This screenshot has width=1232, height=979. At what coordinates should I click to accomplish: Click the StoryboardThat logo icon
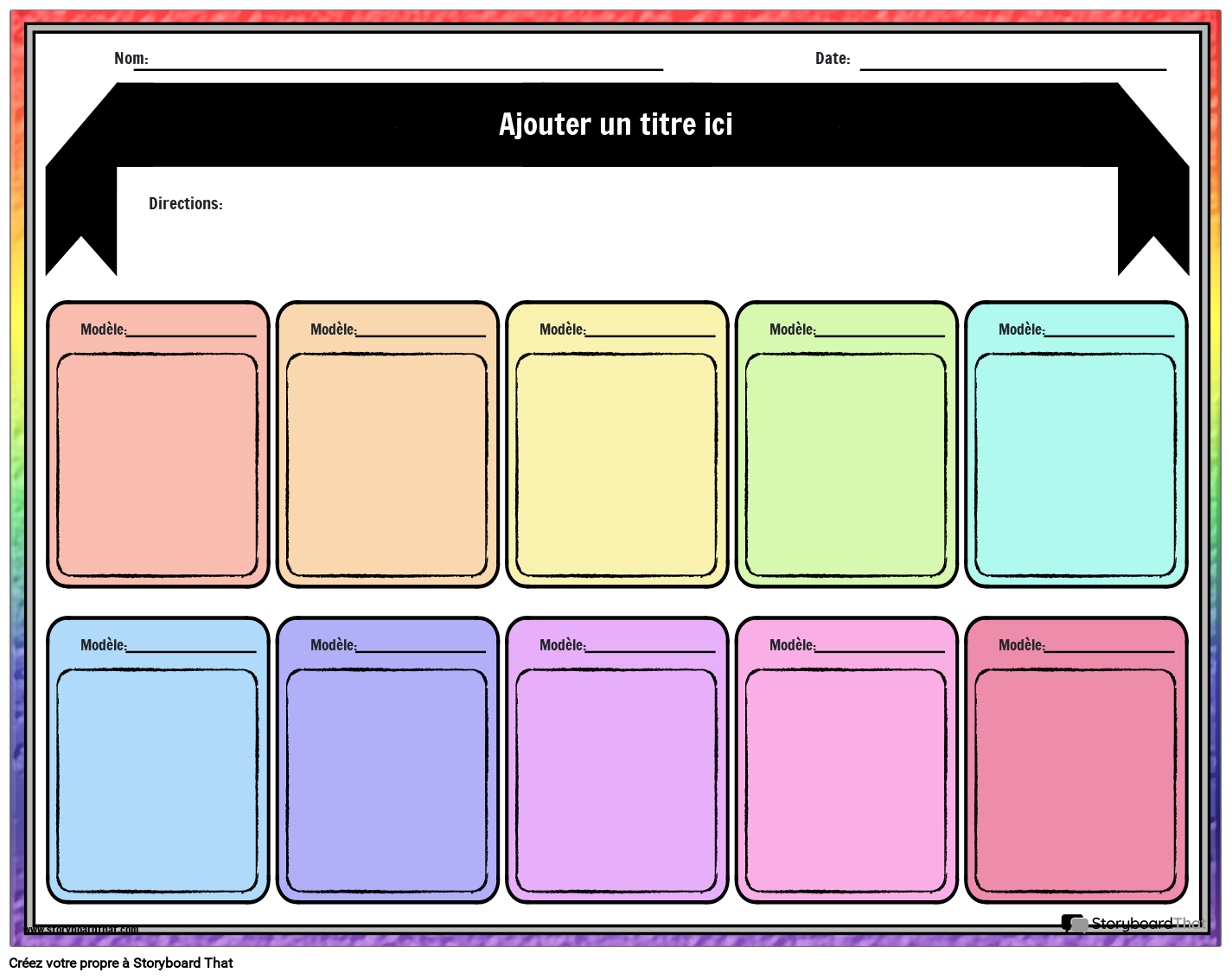click(x=1074, y=924)
